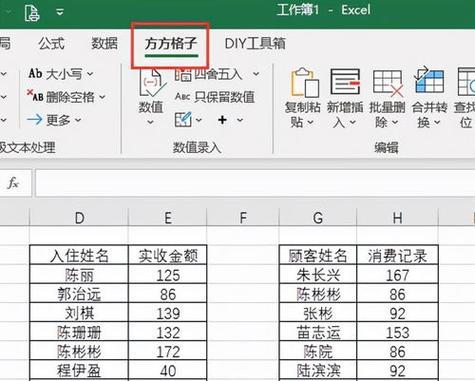Click the 复制粘贴 clipboard icon
The height and width of the screenshot is (381, 475).
(304, 82)
